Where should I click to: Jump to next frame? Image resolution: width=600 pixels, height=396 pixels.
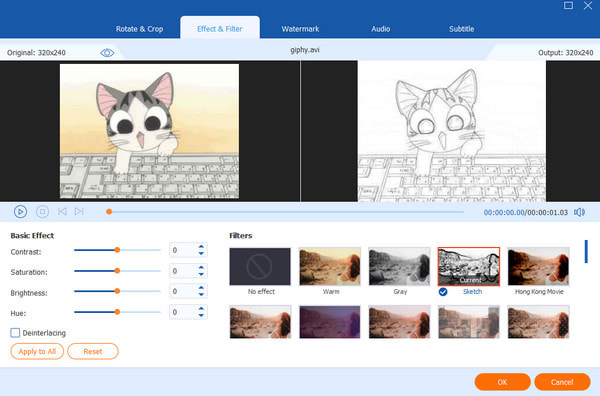click(79, 212)
